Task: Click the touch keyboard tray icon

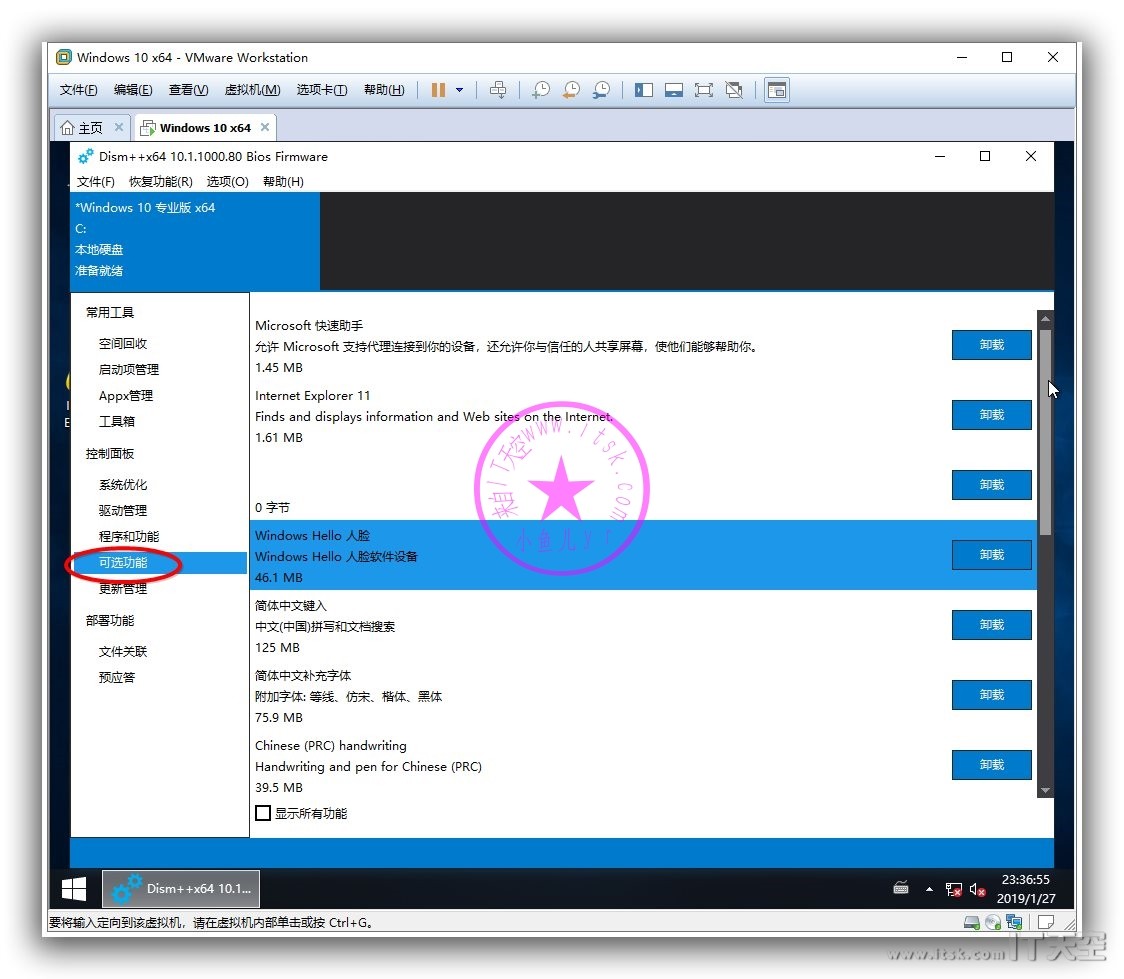Action: pyautogui.click(x=901, y=889)
